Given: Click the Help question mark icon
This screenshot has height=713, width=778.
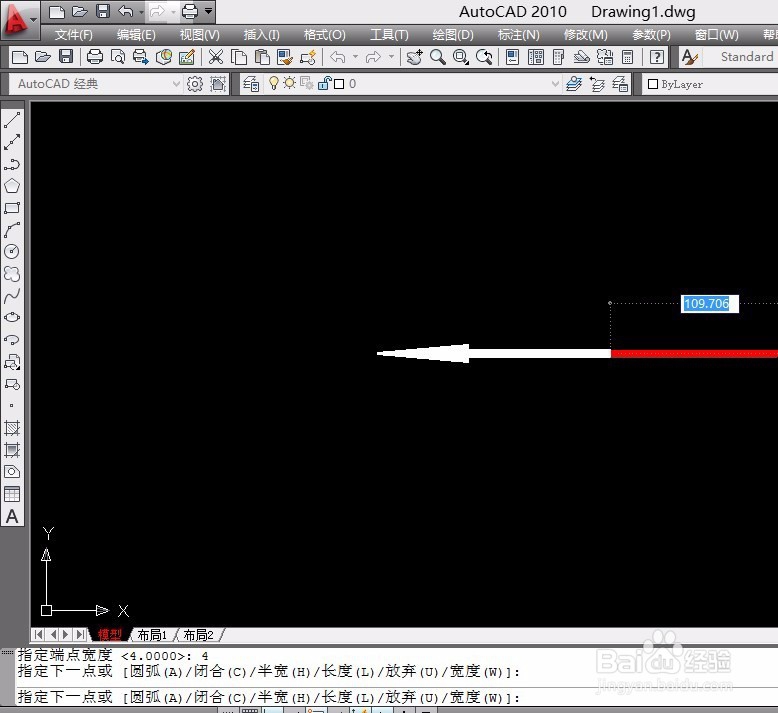Looking at the screenshot, I should pyautogui.click(x=657, y=57).
